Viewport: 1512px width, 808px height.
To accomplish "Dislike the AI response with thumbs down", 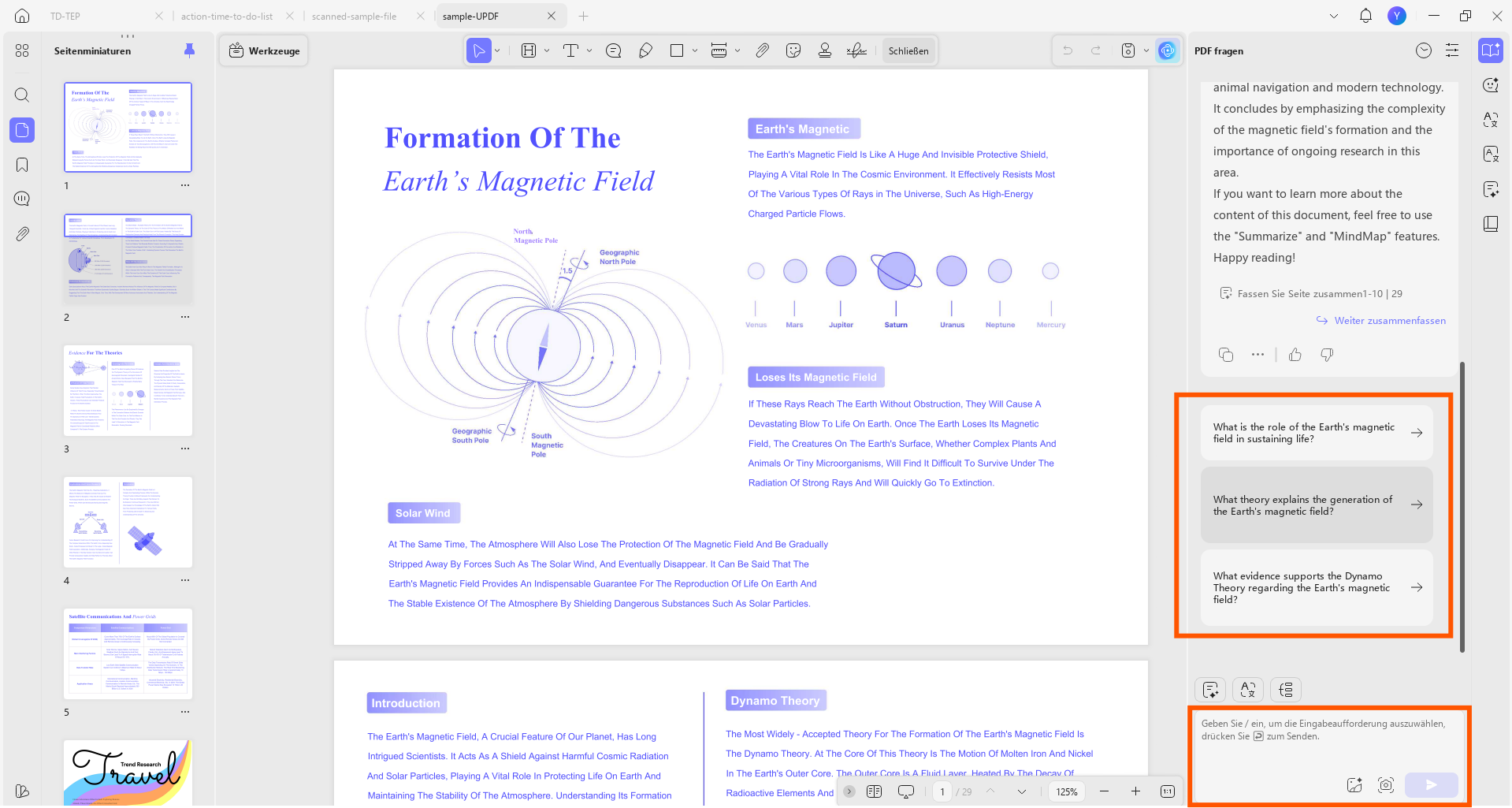I will pos(1327,355).
